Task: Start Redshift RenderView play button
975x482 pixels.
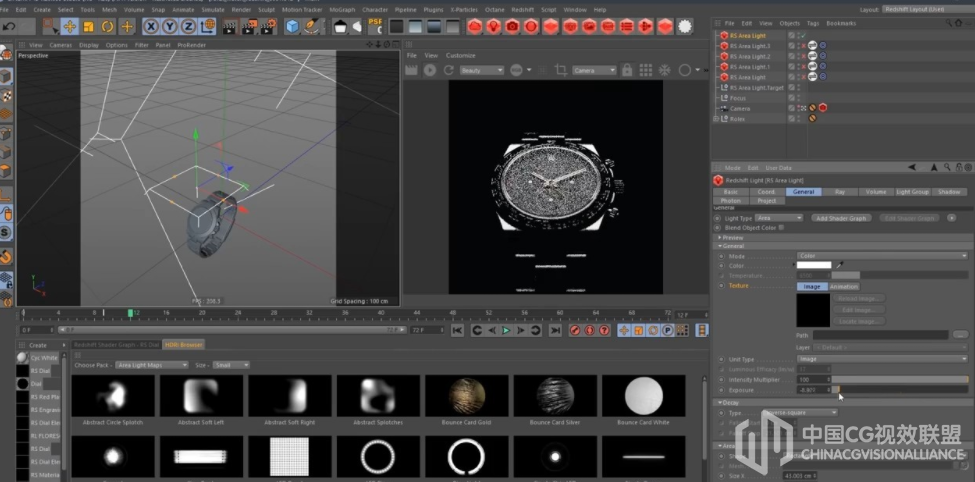Action: (430, 70)
